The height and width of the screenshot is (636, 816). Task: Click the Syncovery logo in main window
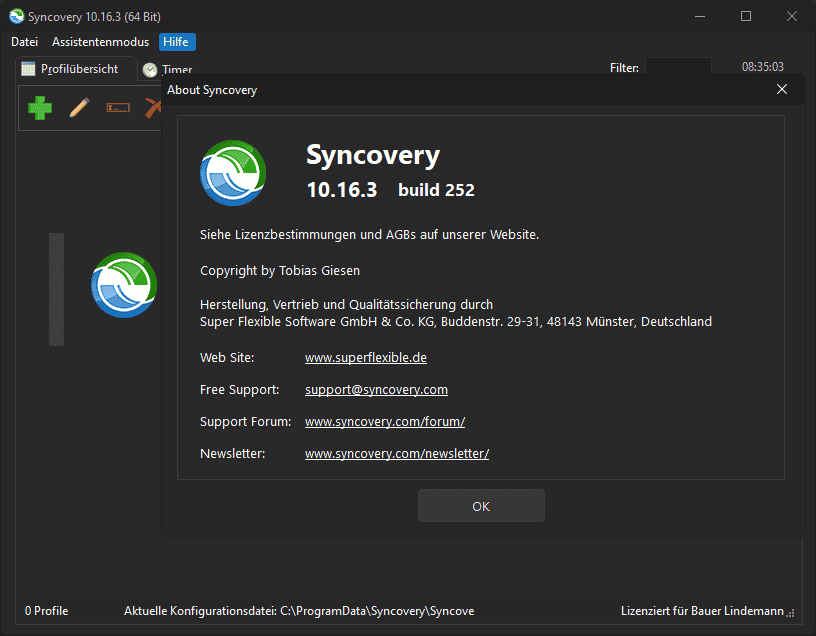pos(124,285)
